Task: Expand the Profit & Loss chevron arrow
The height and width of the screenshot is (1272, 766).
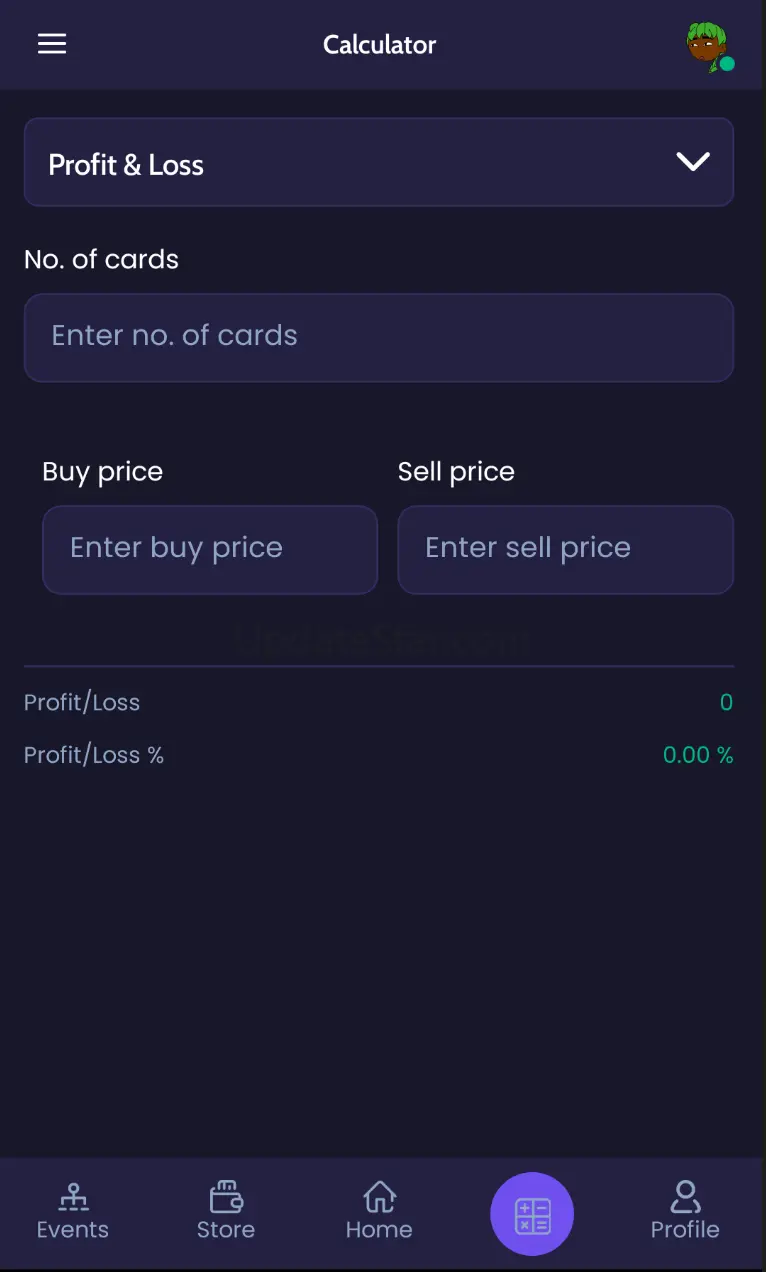Action: 693,162
